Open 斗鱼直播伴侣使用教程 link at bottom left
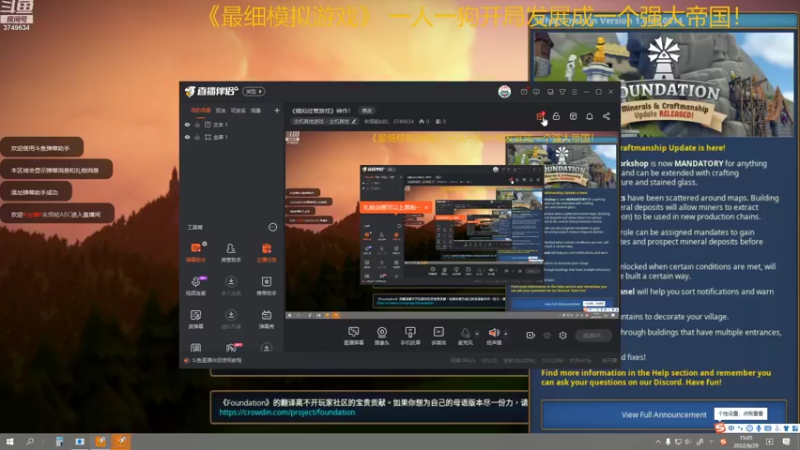800x450 pixels. click(216, 360)
